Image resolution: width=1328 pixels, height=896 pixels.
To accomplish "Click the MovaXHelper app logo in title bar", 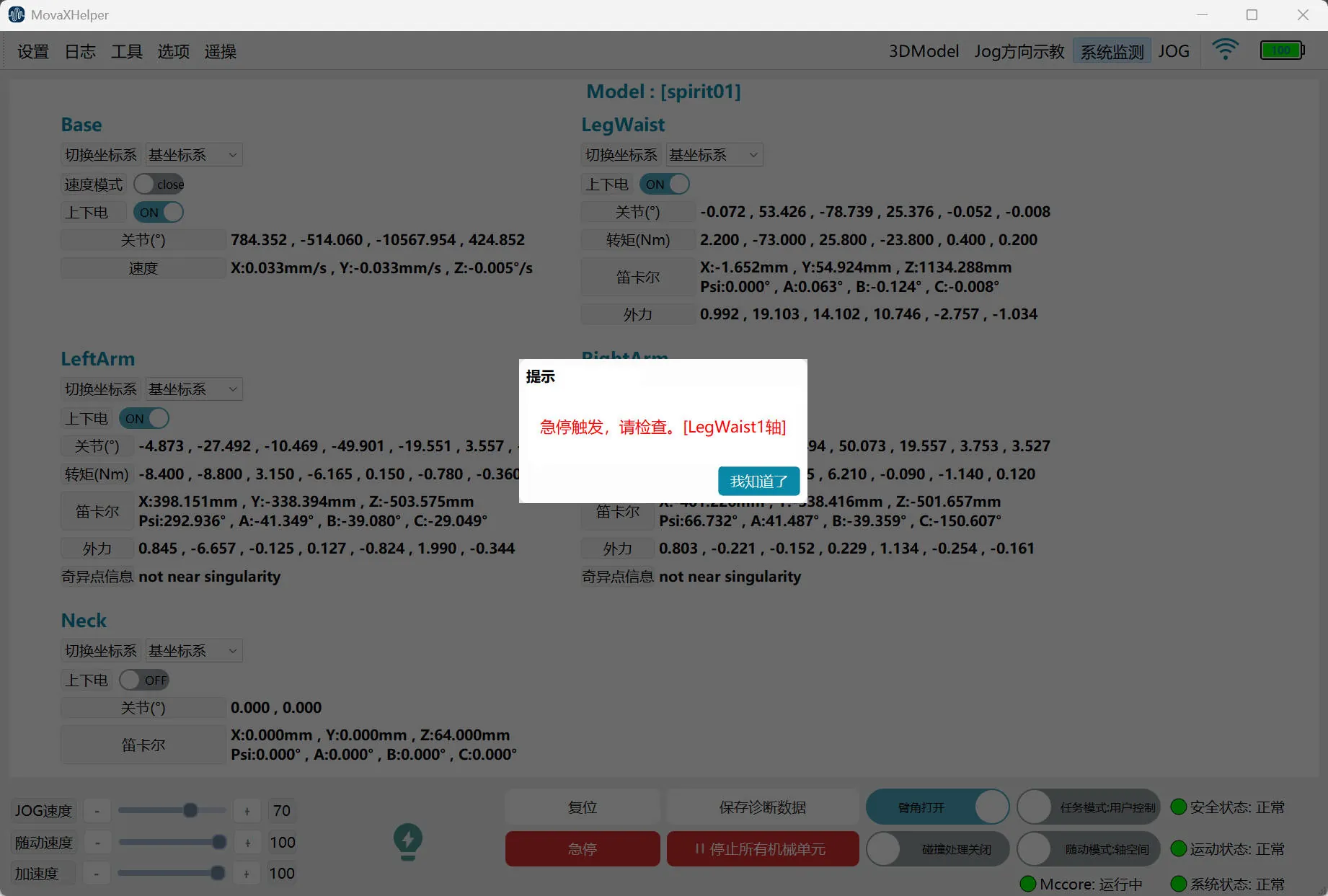I will coord(16,15).
